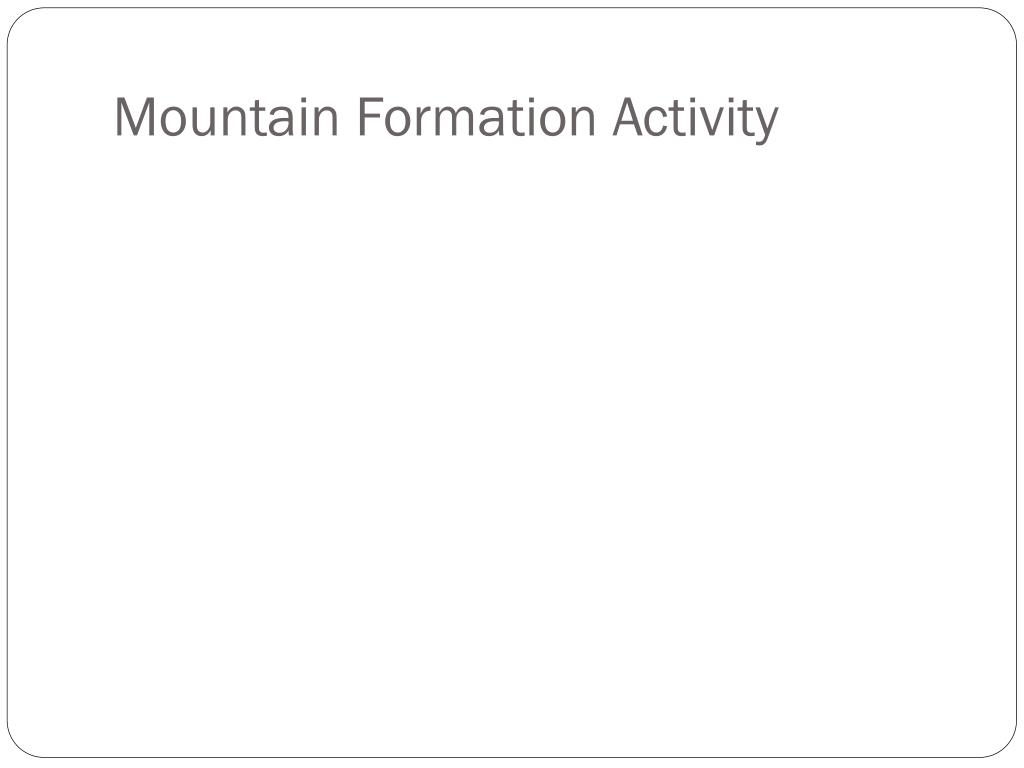Click the rounded bottom-right corner of slide border

[x=1006, y=747]
